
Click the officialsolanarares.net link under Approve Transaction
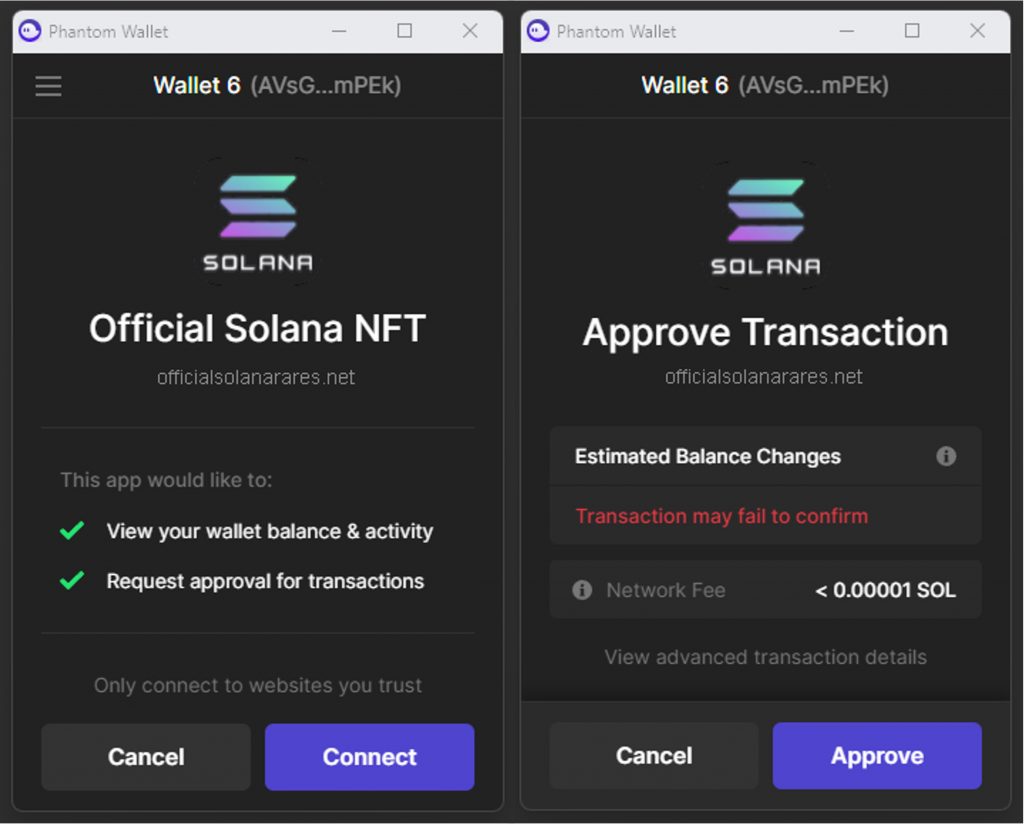[x=764, y=377]
